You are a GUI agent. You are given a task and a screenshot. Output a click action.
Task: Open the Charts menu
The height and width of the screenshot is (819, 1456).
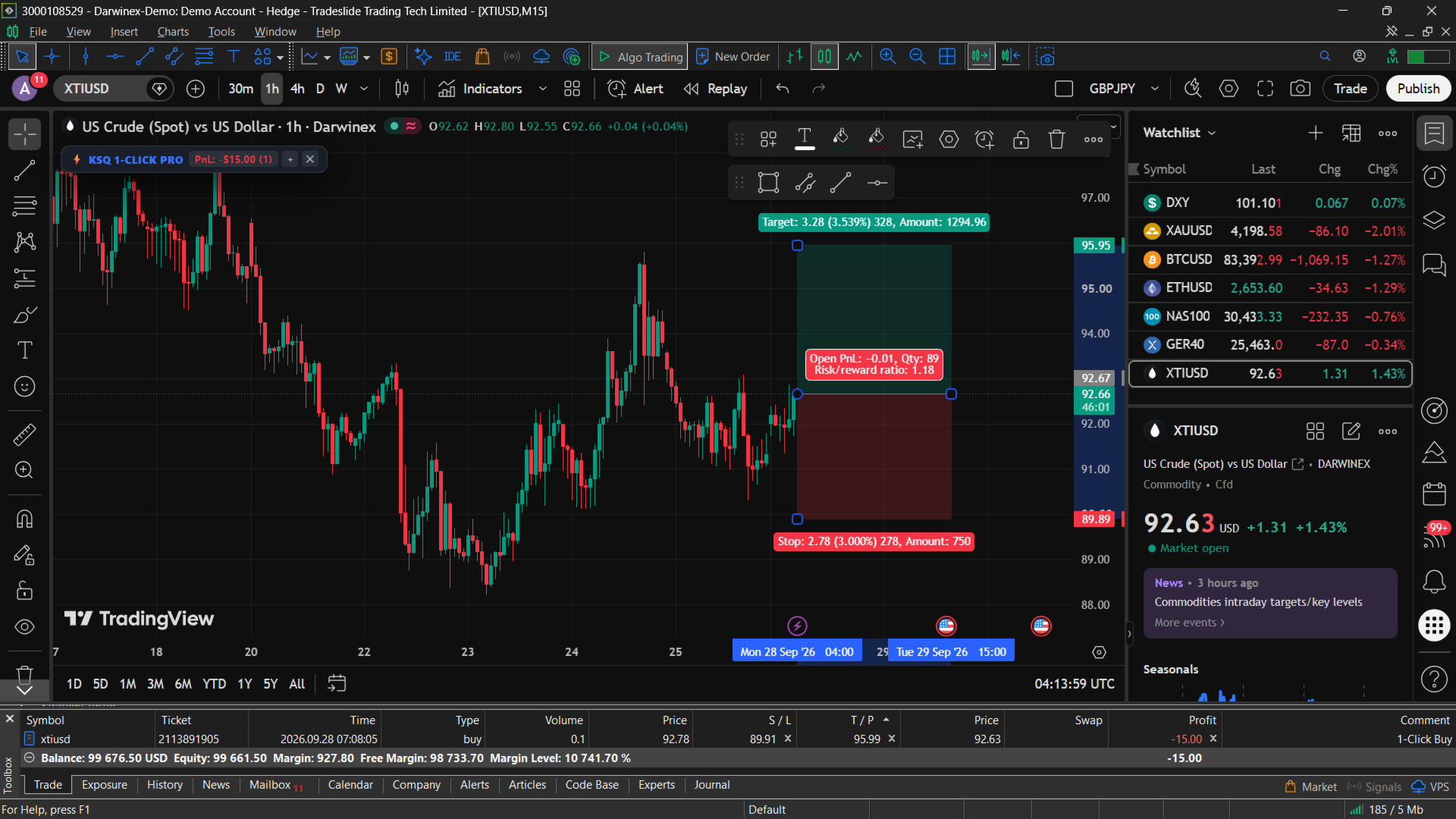pyautogui.click(x=173, y=32)
